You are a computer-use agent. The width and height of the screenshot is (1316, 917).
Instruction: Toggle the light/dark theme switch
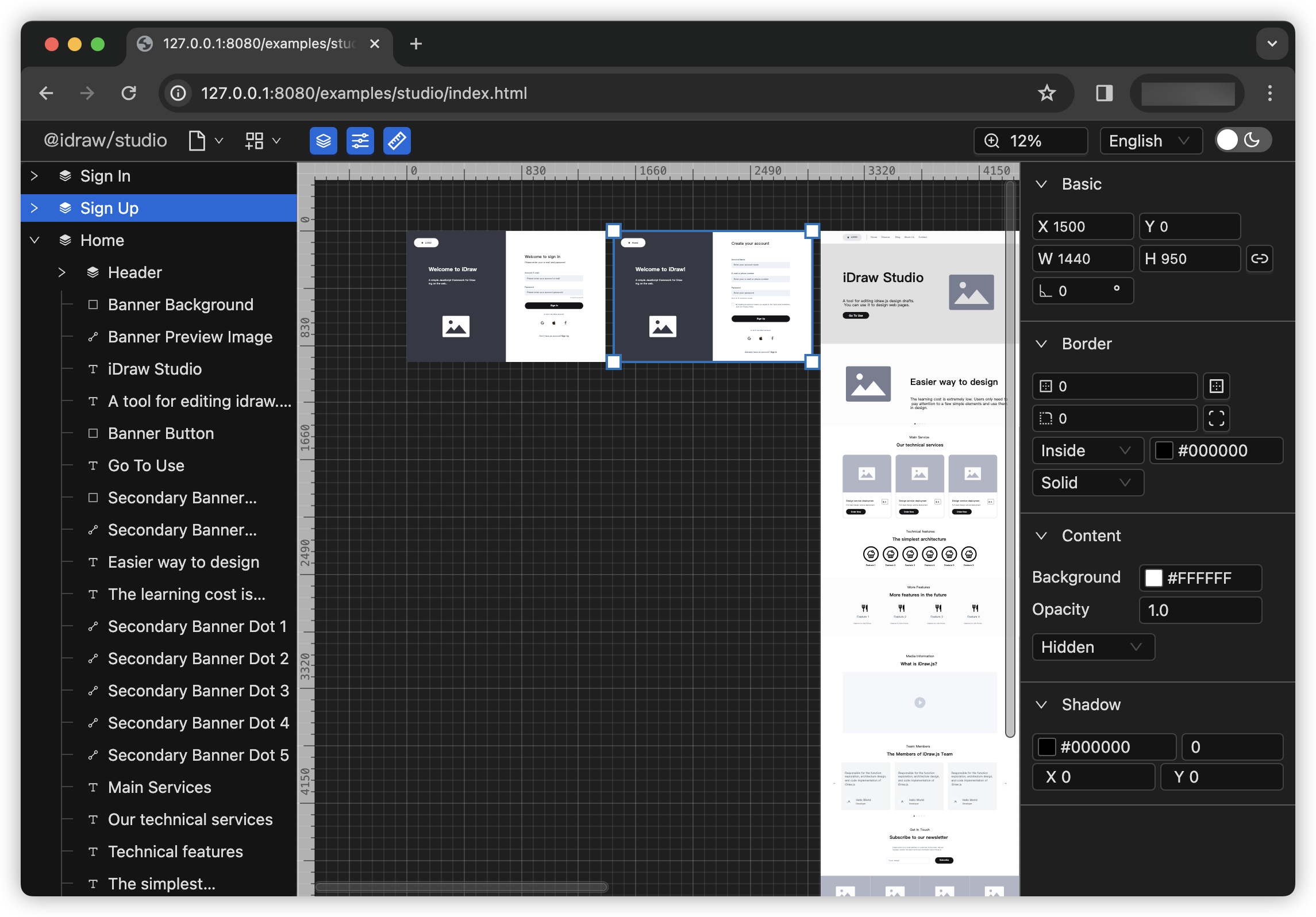tap(1242, 140)
